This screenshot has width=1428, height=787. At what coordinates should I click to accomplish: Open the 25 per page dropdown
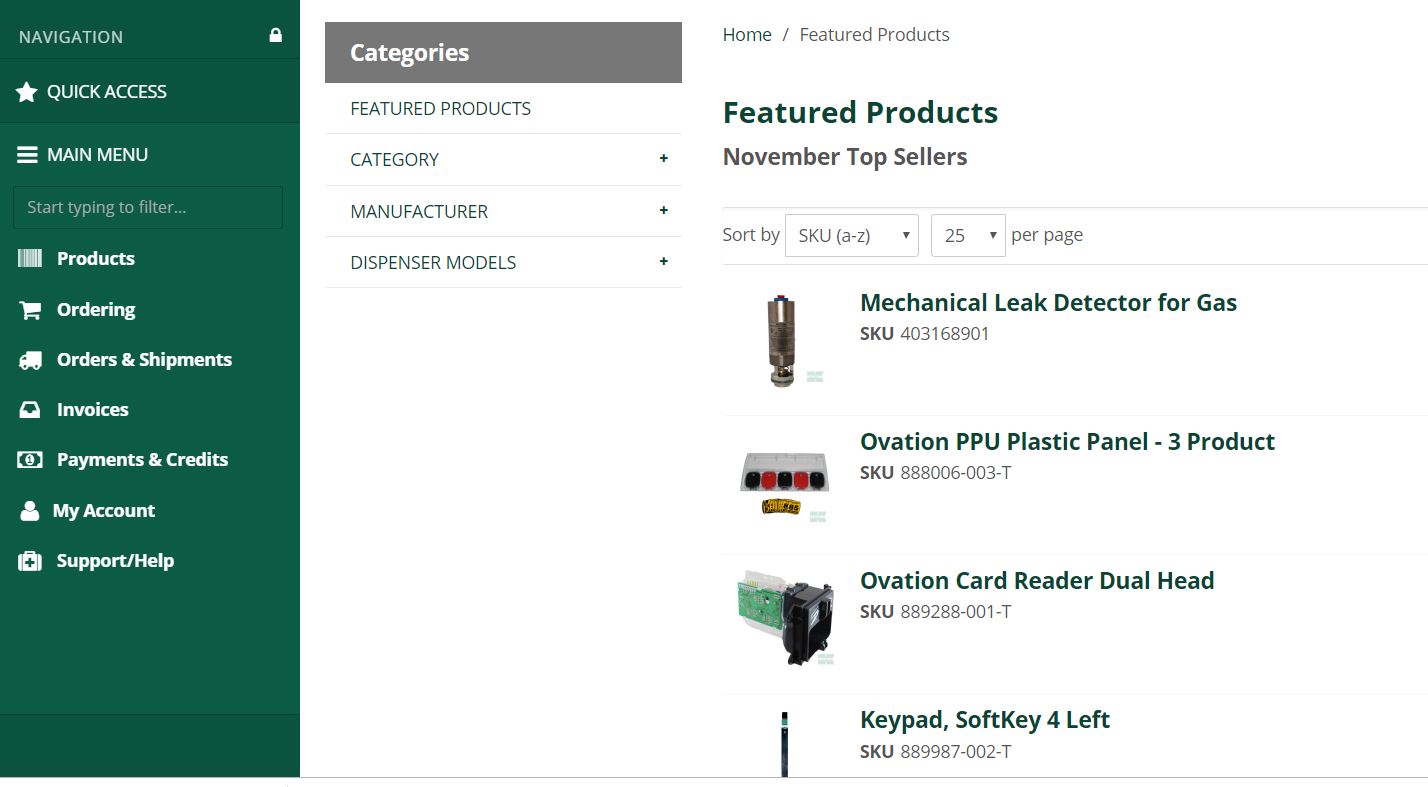[x=968, y=235]
